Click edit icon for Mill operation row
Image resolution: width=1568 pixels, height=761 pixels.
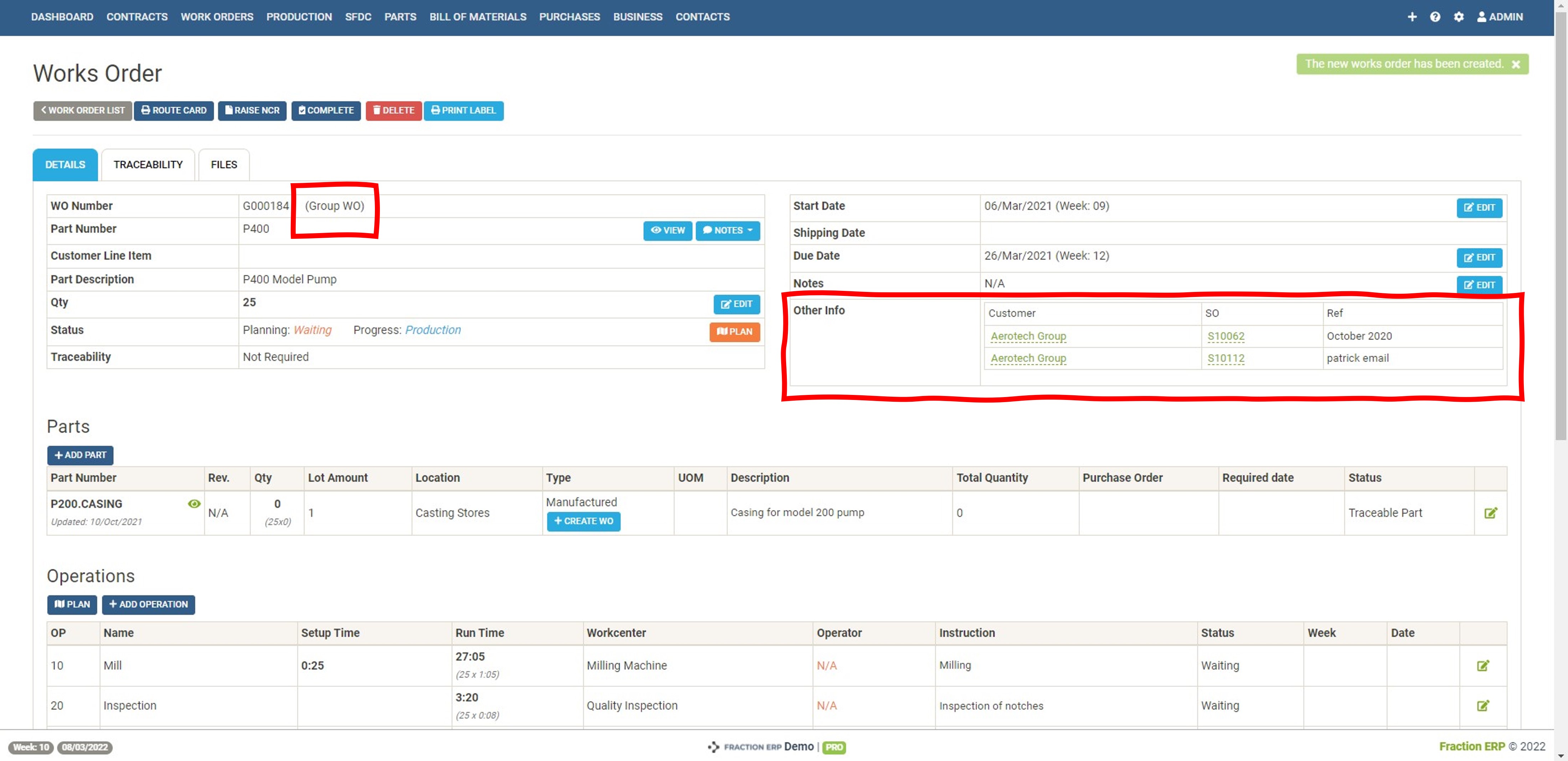(1483, 665)
